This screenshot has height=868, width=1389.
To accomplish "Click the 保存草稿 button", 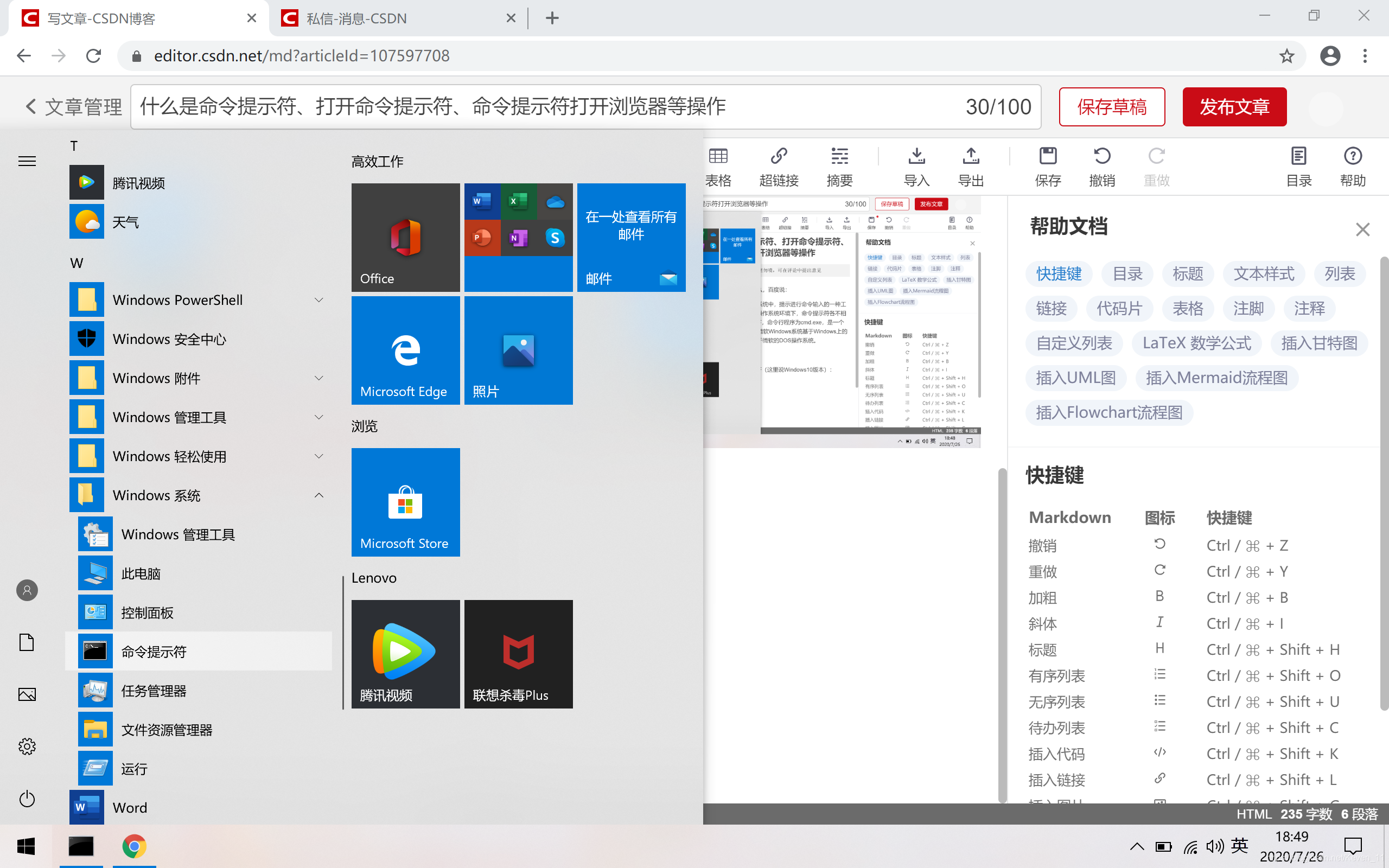I will coord(1111,107).
